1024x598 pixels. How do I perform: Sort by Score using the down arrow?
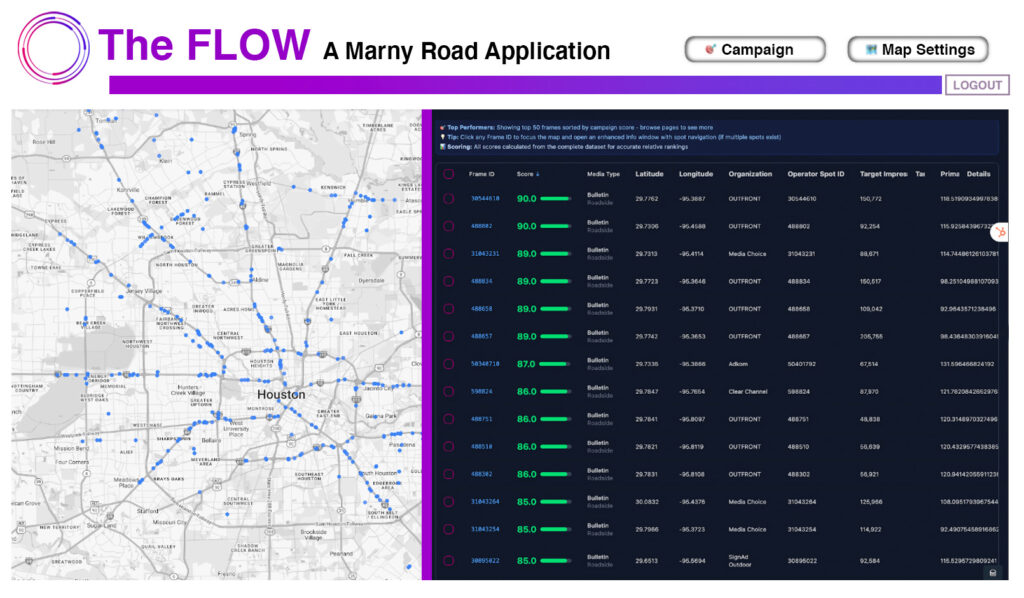[538, 174]
